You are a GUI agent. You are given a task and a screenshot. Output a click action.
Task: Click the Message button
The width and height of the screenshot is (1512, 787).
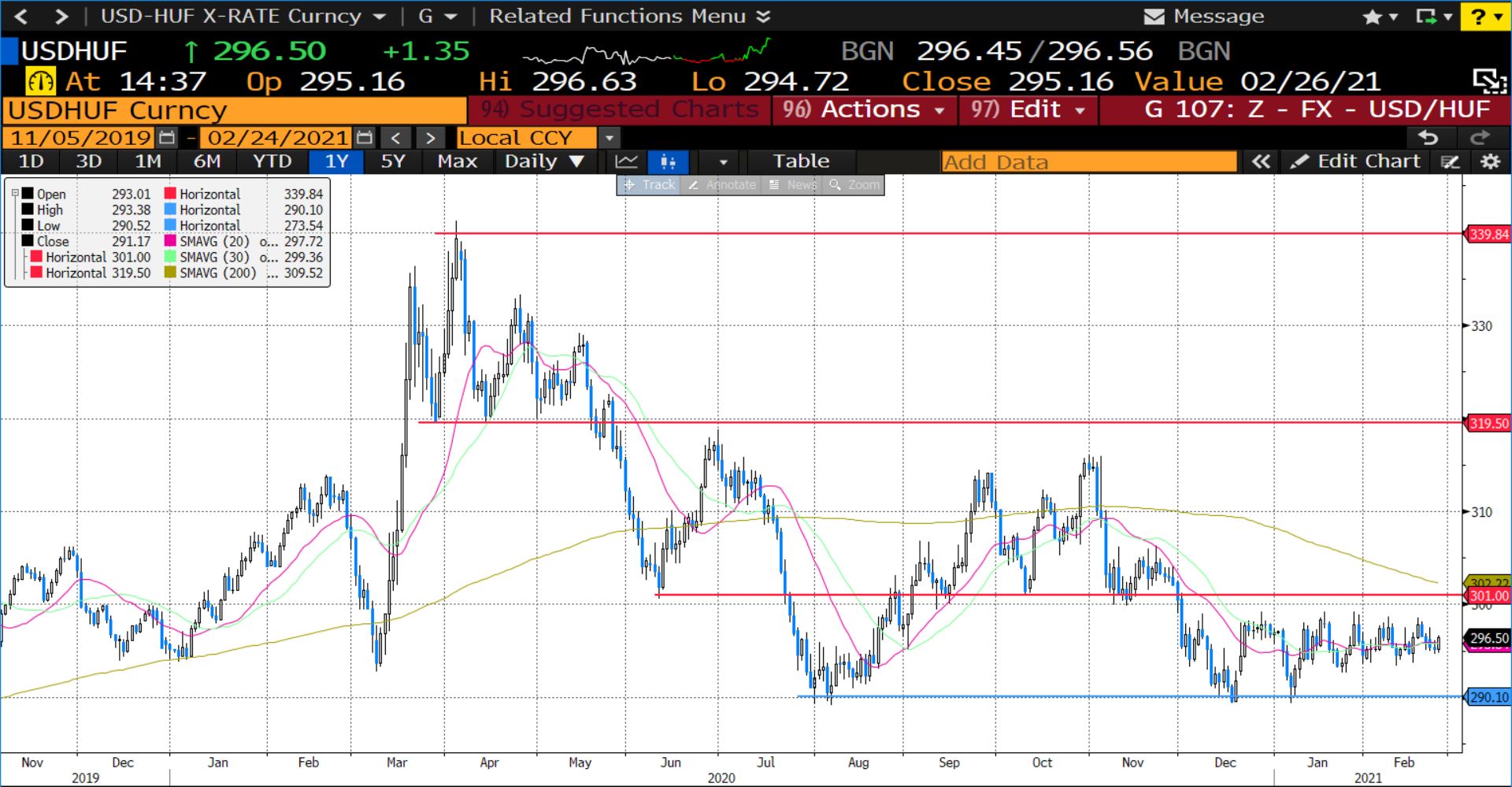click(1204, 17)
